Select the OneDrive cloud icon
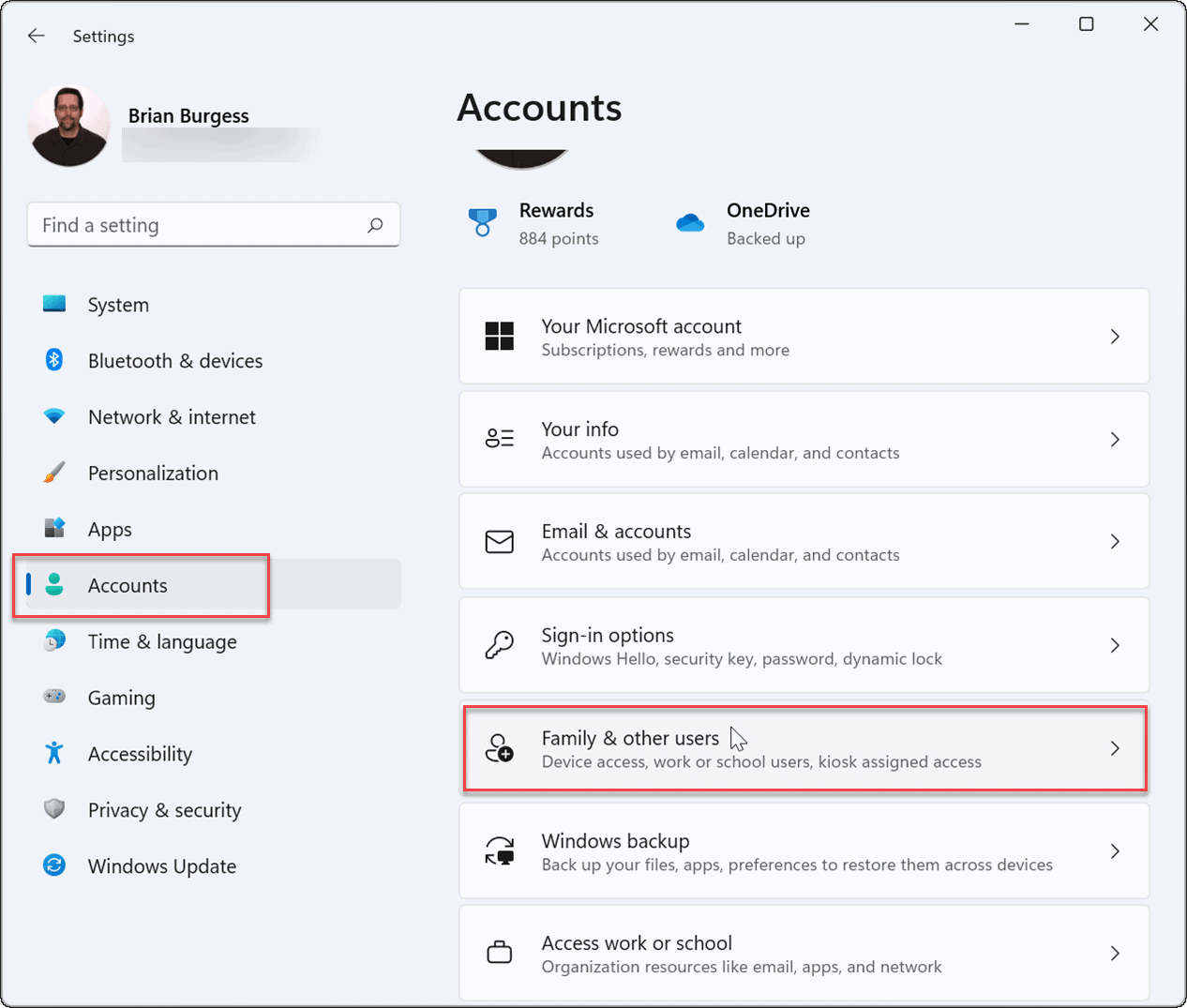Image resolution: width=1187 pixels, height=1008 pixels. click(x=690, y=223)
